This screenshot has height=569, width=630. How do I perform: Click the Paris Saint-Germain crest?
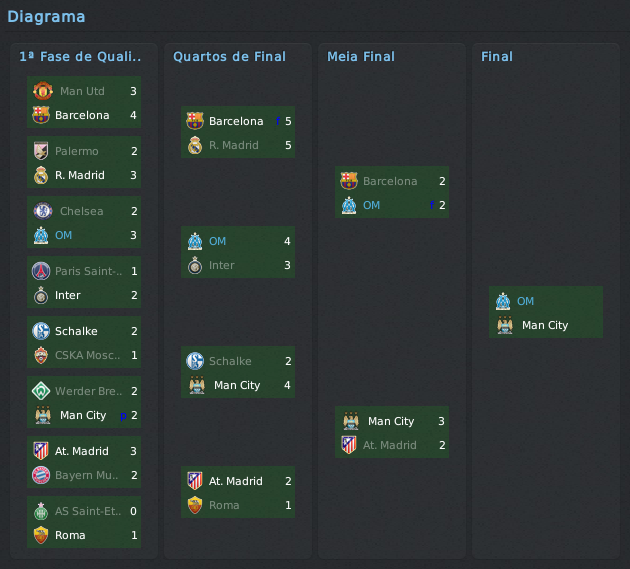tap(41, 271)
